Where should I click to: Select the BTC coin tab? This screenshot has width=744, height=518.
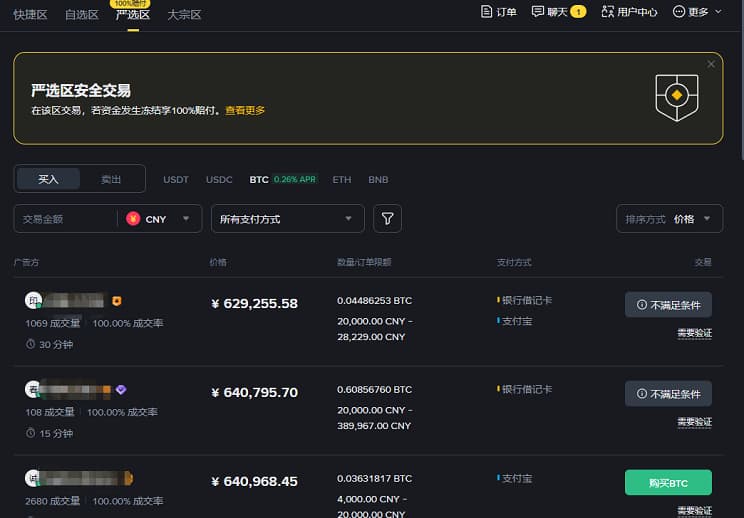coord(259,180)
